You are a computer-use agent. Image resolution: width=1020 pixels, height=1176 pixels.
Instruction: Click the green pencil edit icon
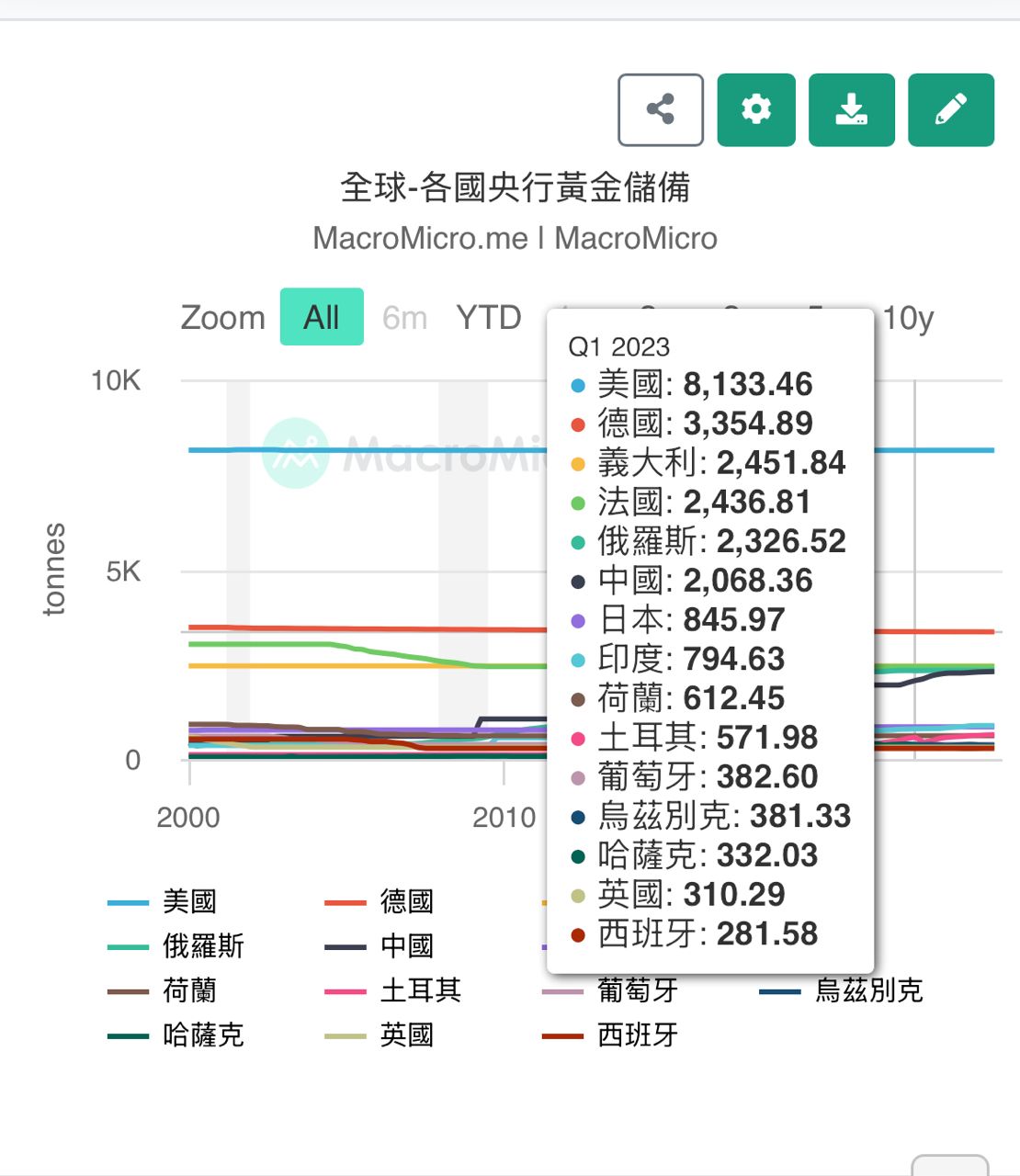(950, 109)
